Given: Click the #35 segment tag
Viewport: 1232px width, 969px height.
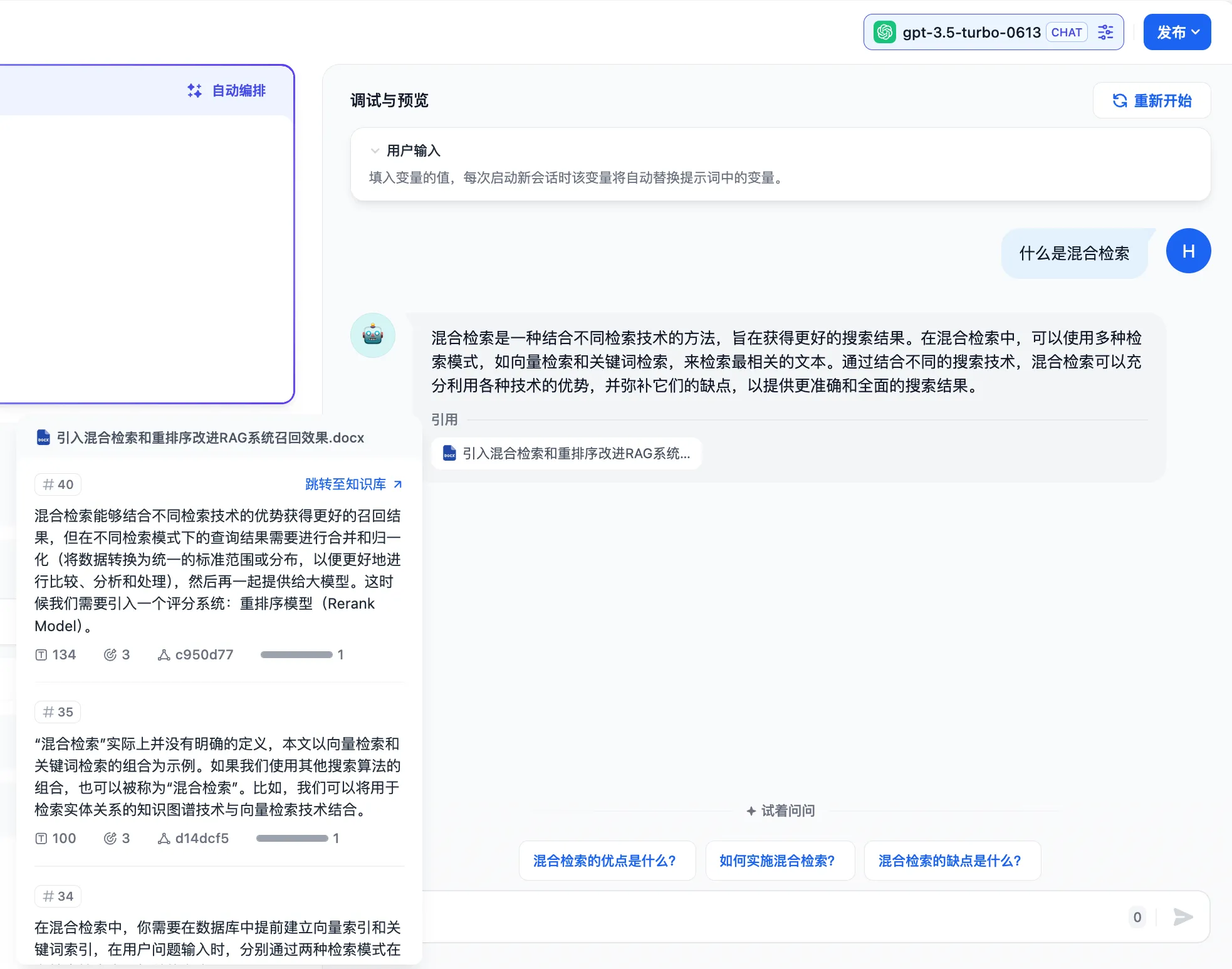Looking at the screenshot, I should 58,712.
